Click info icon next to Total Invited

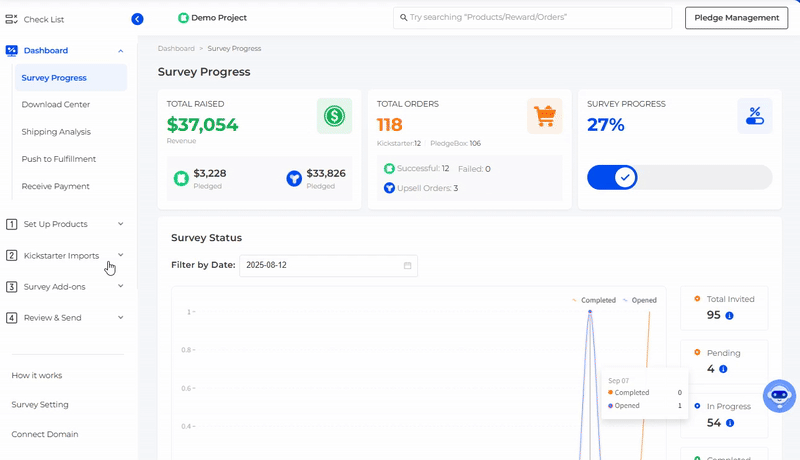[729, 316]
